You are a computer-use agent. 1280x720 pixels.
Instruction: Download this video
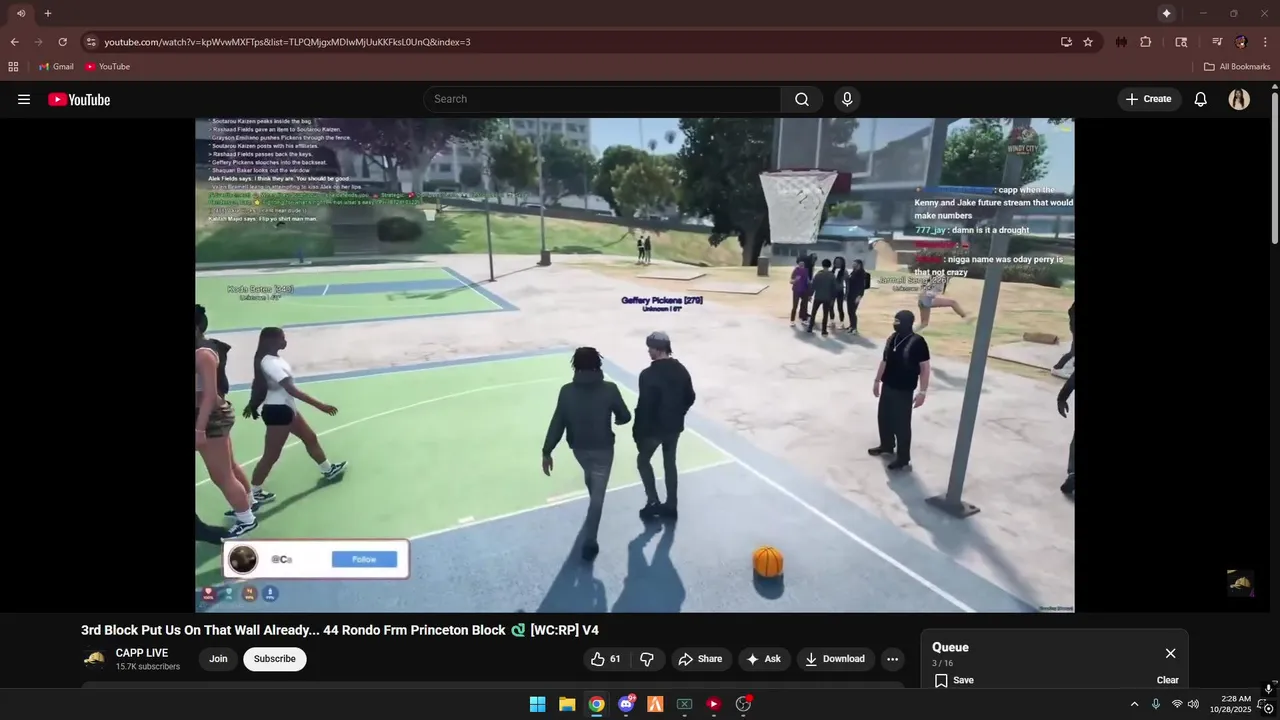[x=834, y=659]
